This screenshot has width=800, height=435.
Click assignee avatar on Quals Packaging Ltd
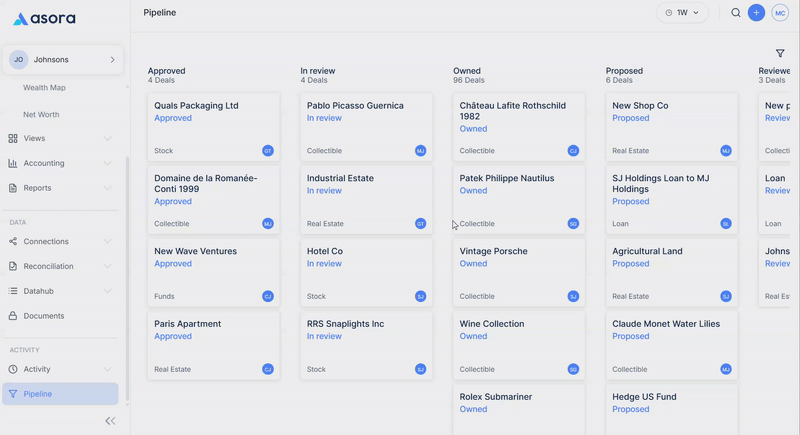(x=268, y=150)
